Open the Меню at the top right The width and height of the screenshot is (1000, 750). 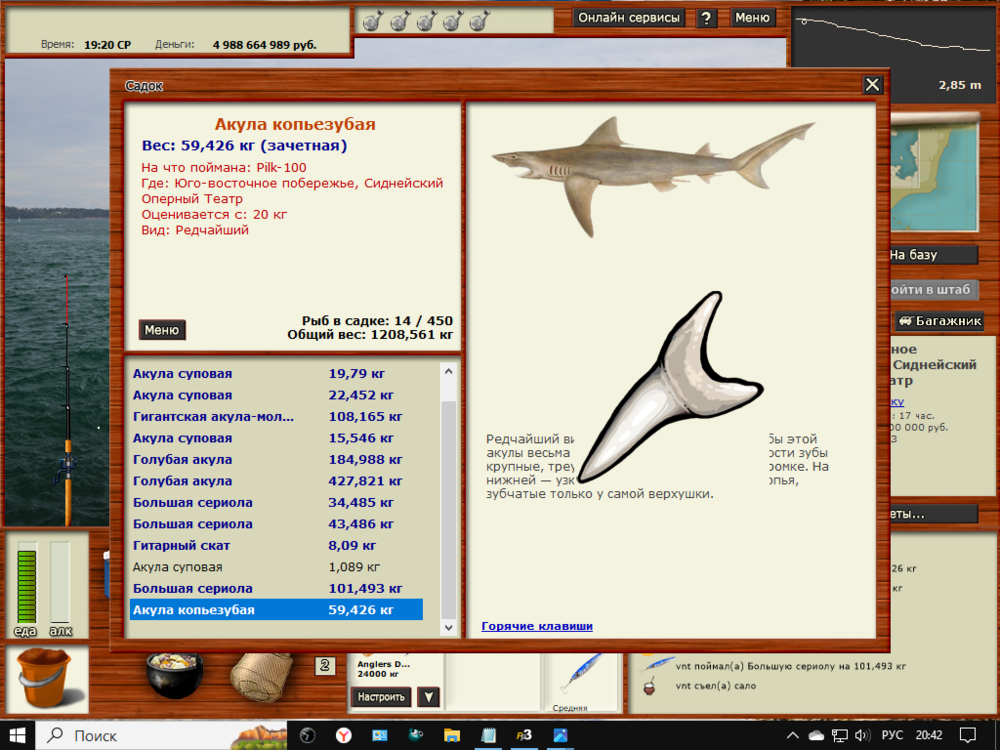pos(753,17)
